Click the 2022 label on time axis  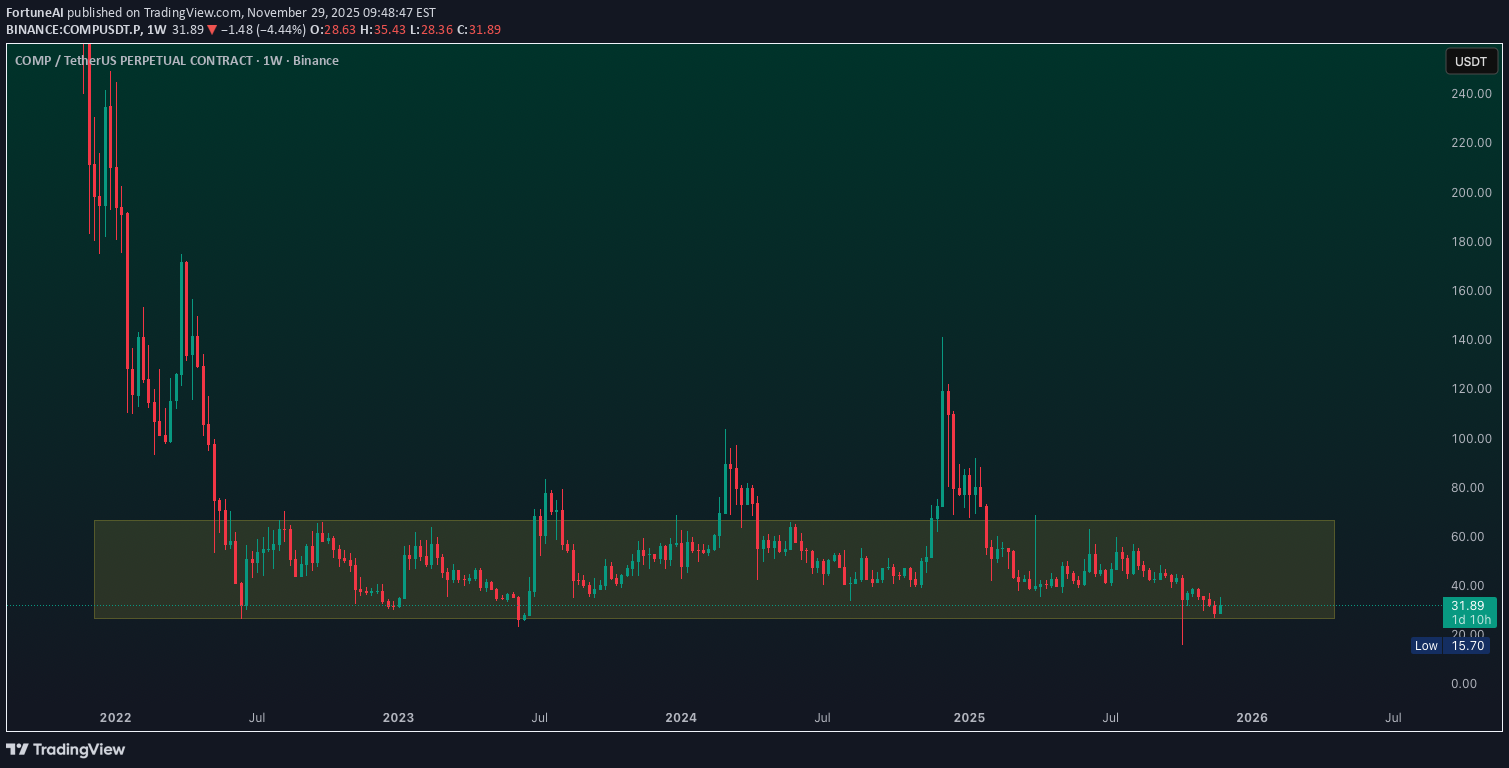(116, 718)
